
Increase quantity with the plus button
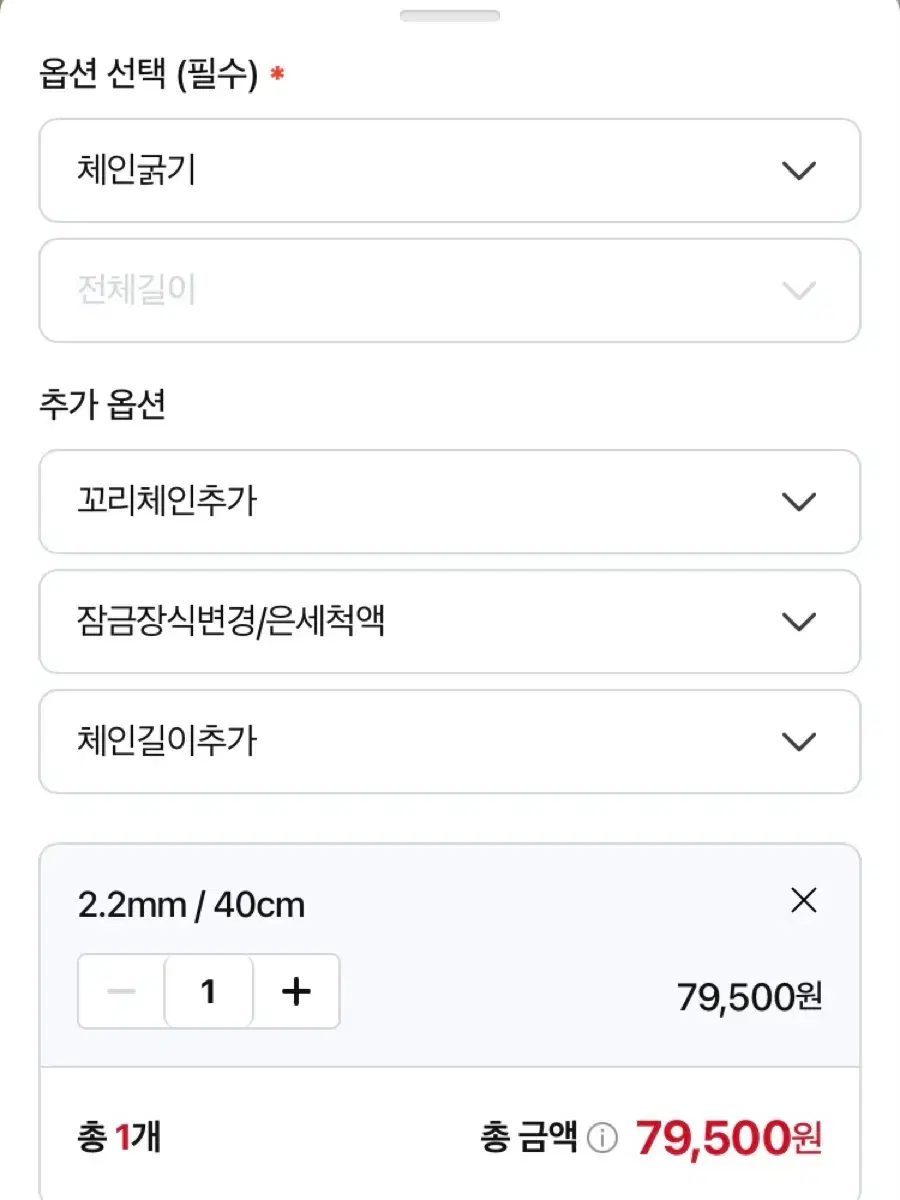(x=296, y=991)
